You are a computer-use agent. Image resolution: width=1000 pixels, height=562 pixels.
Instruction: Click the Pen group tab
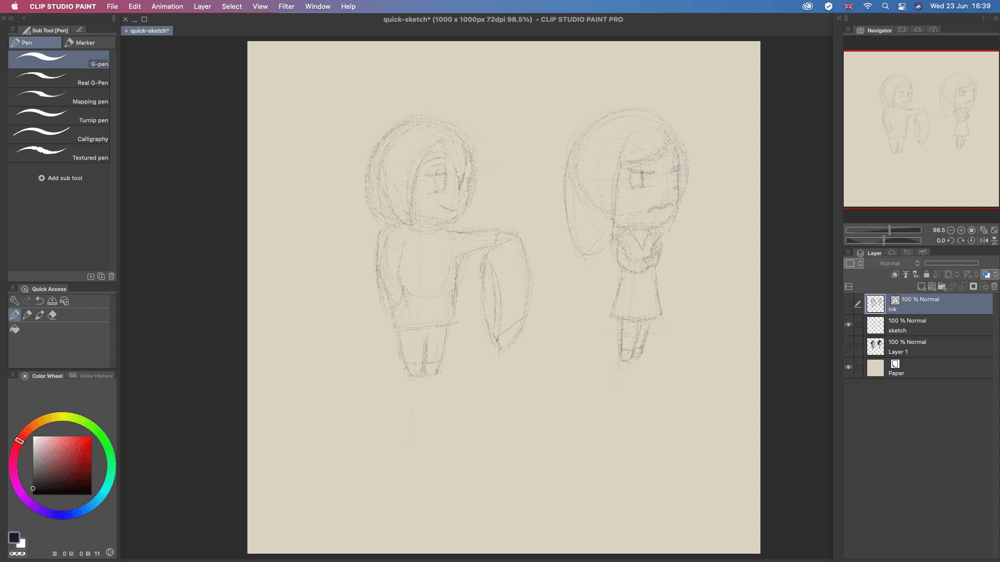pos(35,43)
